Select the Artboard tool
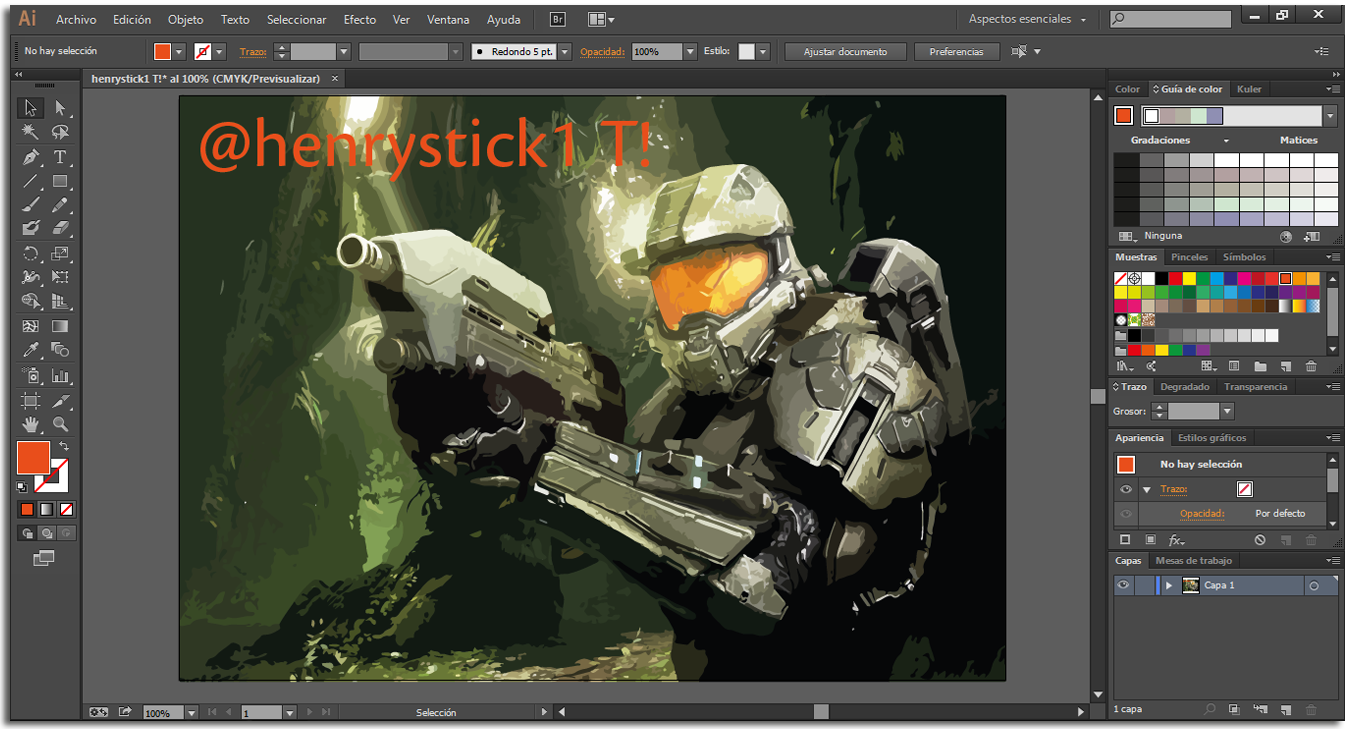 click(x=31, y=401)
